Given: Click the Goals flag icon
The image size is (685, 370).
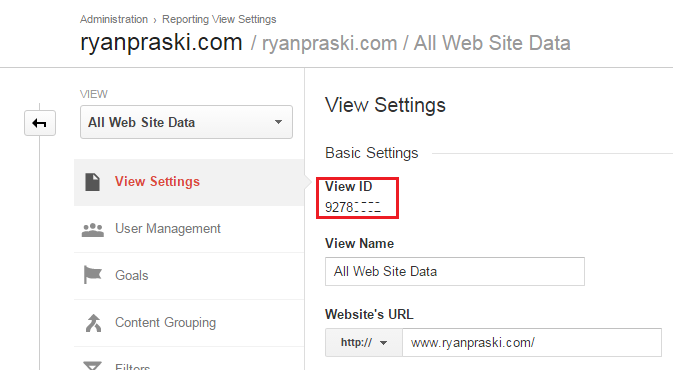Looking at the screenshot, I should click(x=92, y=275).
